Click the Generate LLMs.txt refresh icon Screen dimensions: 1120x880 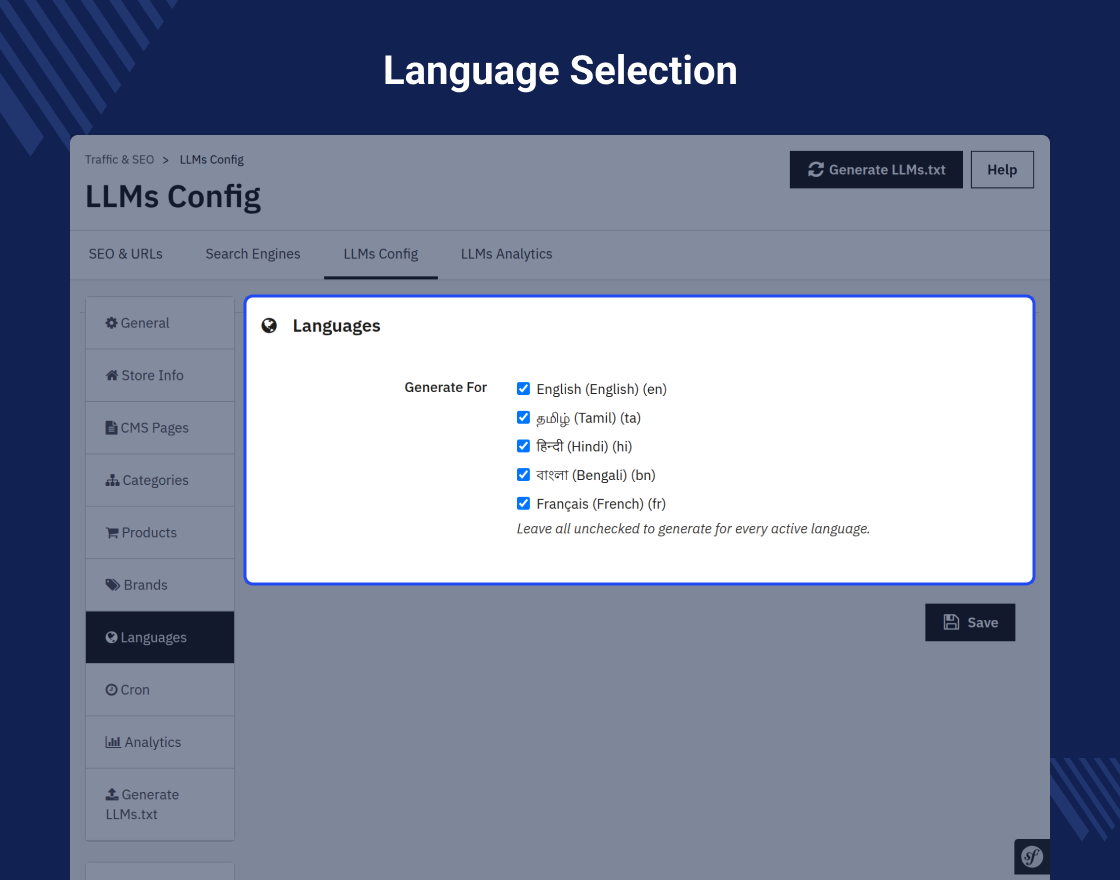coord(816,169)
